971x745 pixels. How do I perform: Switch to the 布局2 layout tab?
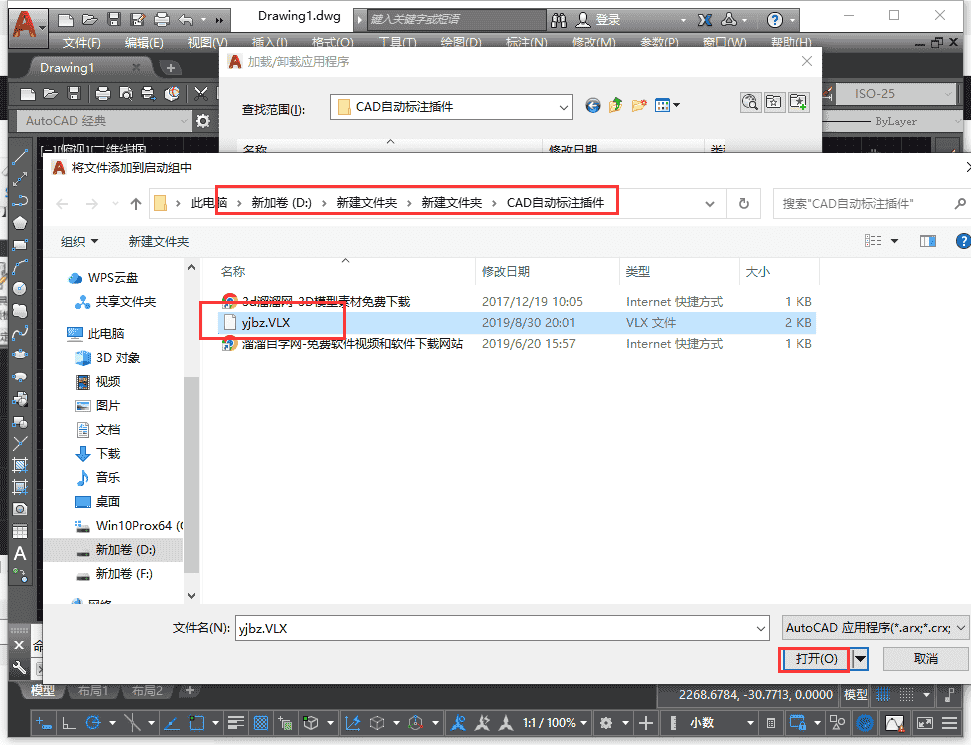coord(147,691)
